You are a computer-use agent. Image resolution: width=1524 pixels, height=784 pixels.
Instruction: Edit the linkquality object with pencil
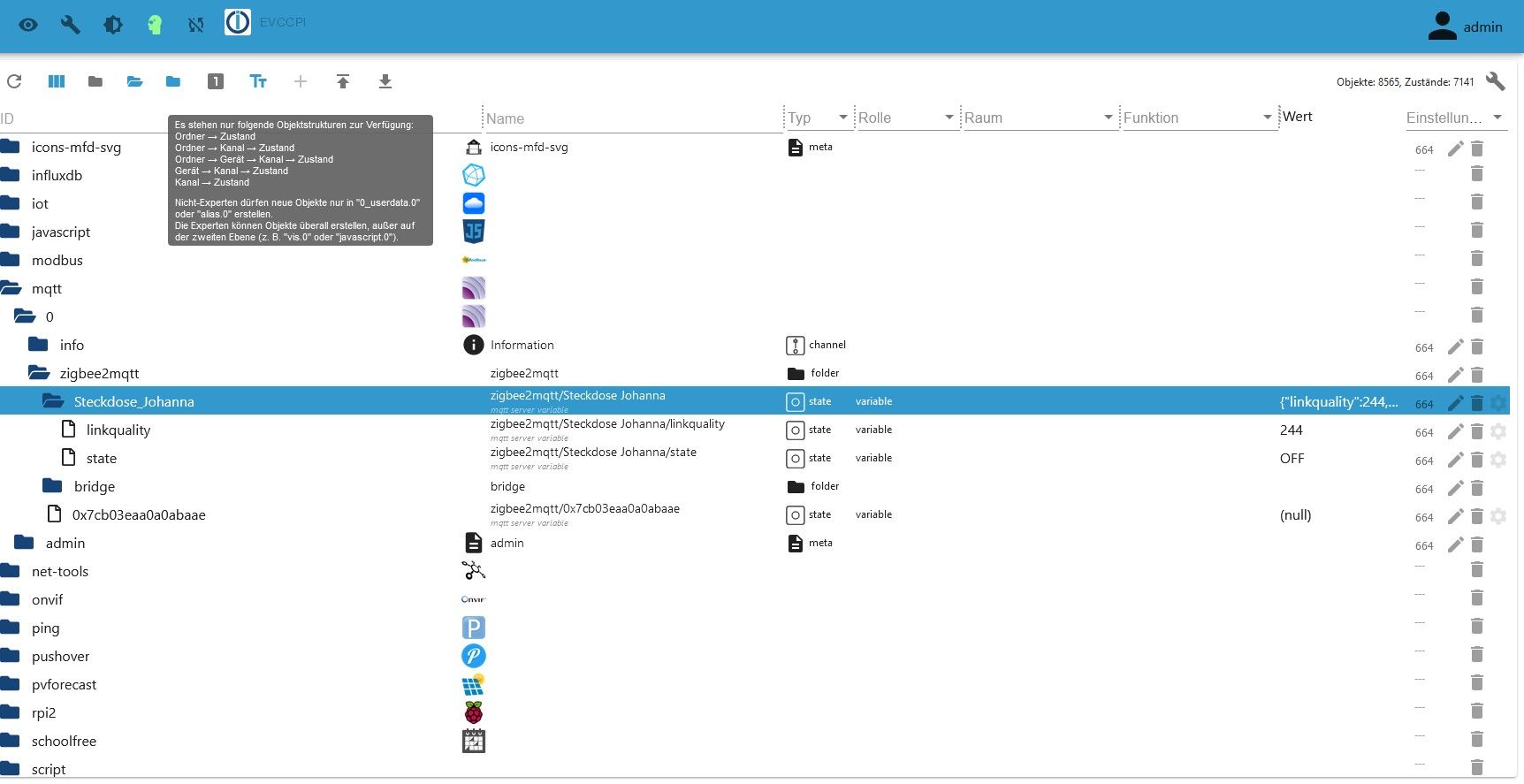[1455, 431]
